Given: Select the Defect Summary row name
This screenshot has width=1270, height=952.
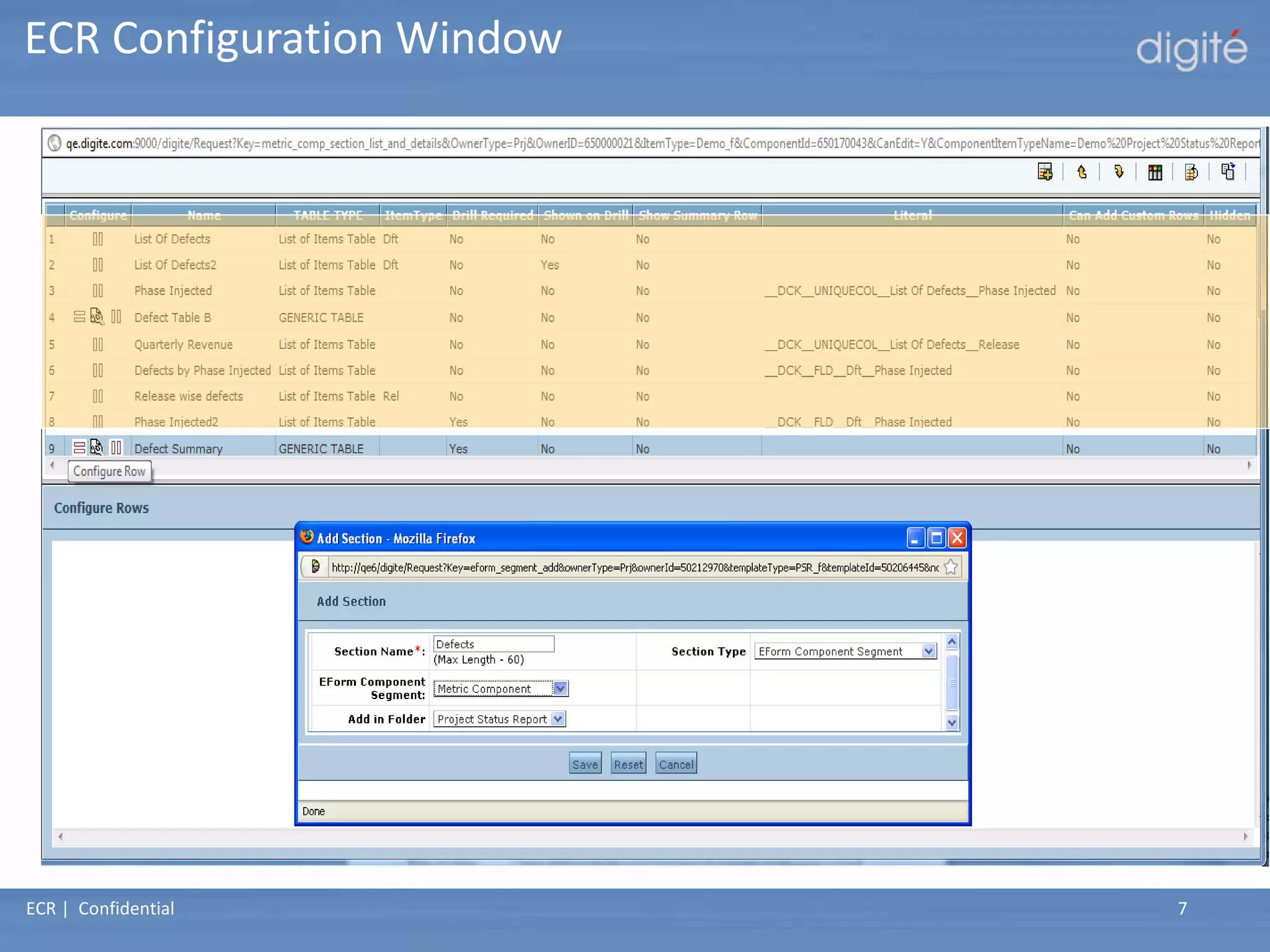Looking at the screenshot, I should pos(179,449).
